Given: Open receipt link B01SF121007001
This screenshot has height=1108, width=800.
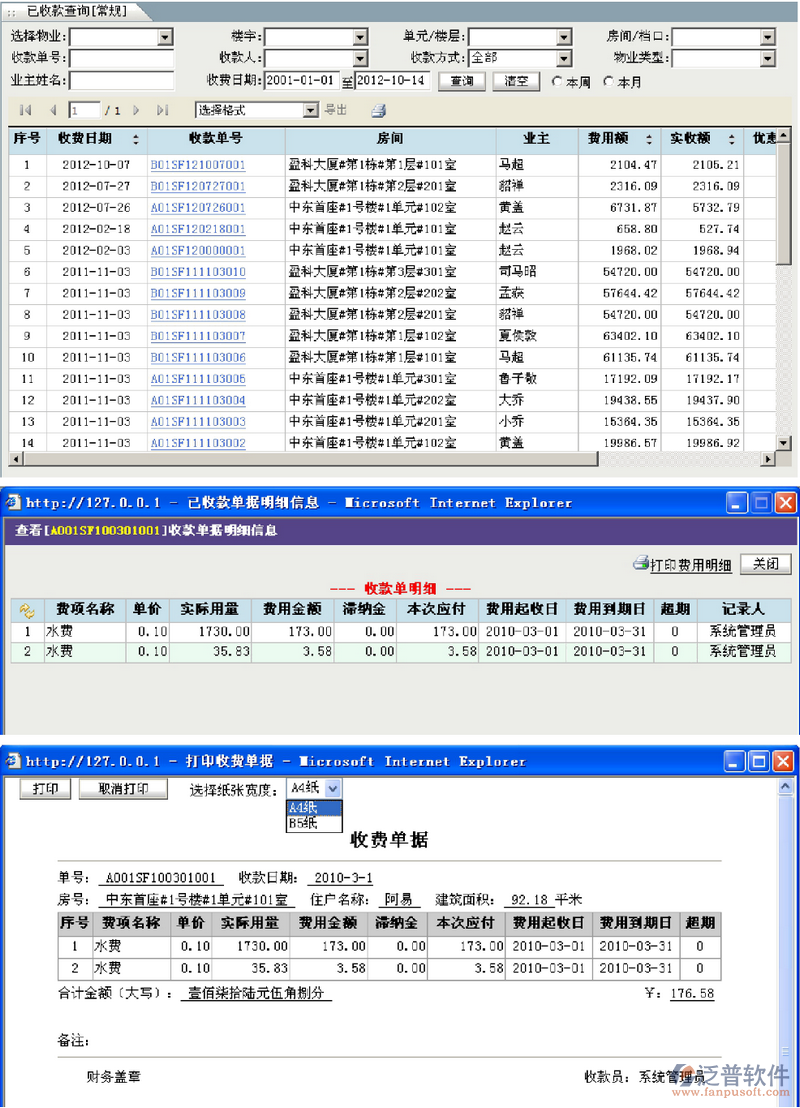Looking at the screenshot, I should (x=198, y=165).
